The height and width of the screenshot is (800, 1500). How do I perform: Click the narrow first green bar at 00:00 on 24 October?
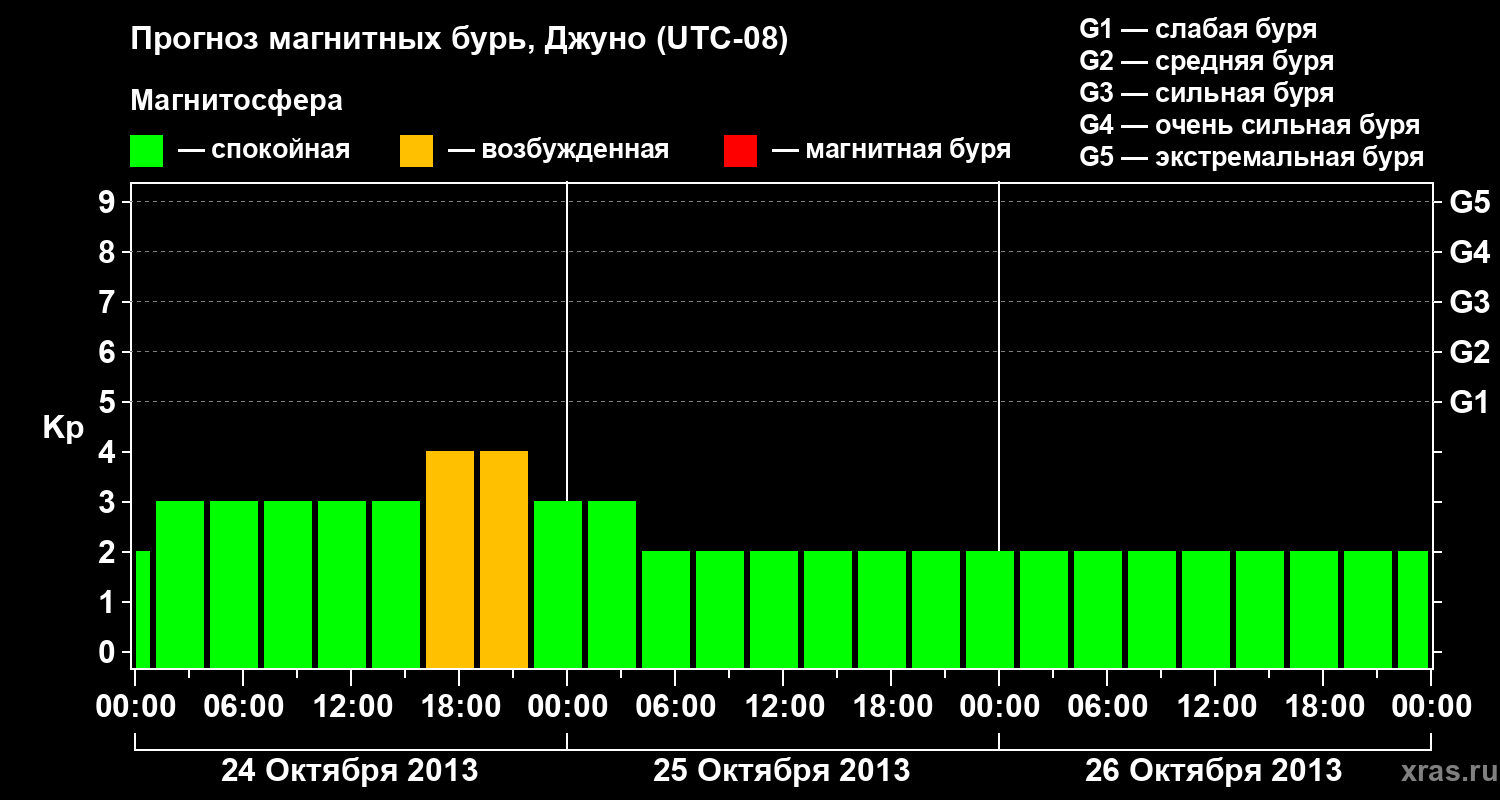tap(142, 609)
